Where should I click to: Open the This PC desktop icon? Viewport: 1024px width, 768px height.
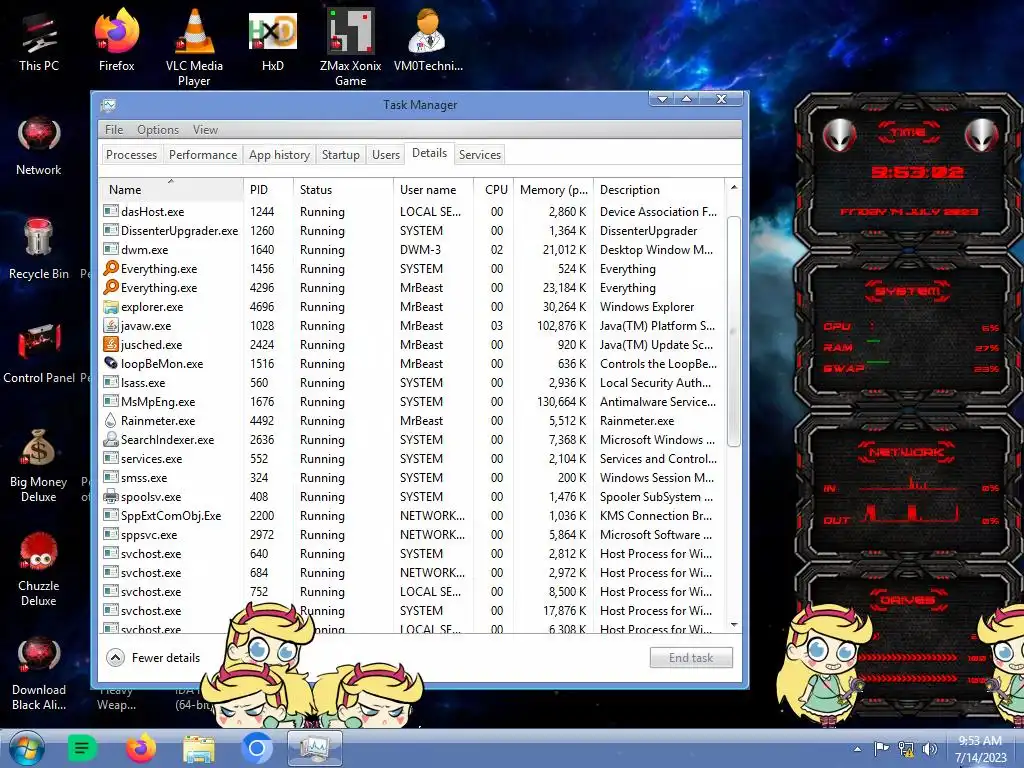[x=39, y=40]
